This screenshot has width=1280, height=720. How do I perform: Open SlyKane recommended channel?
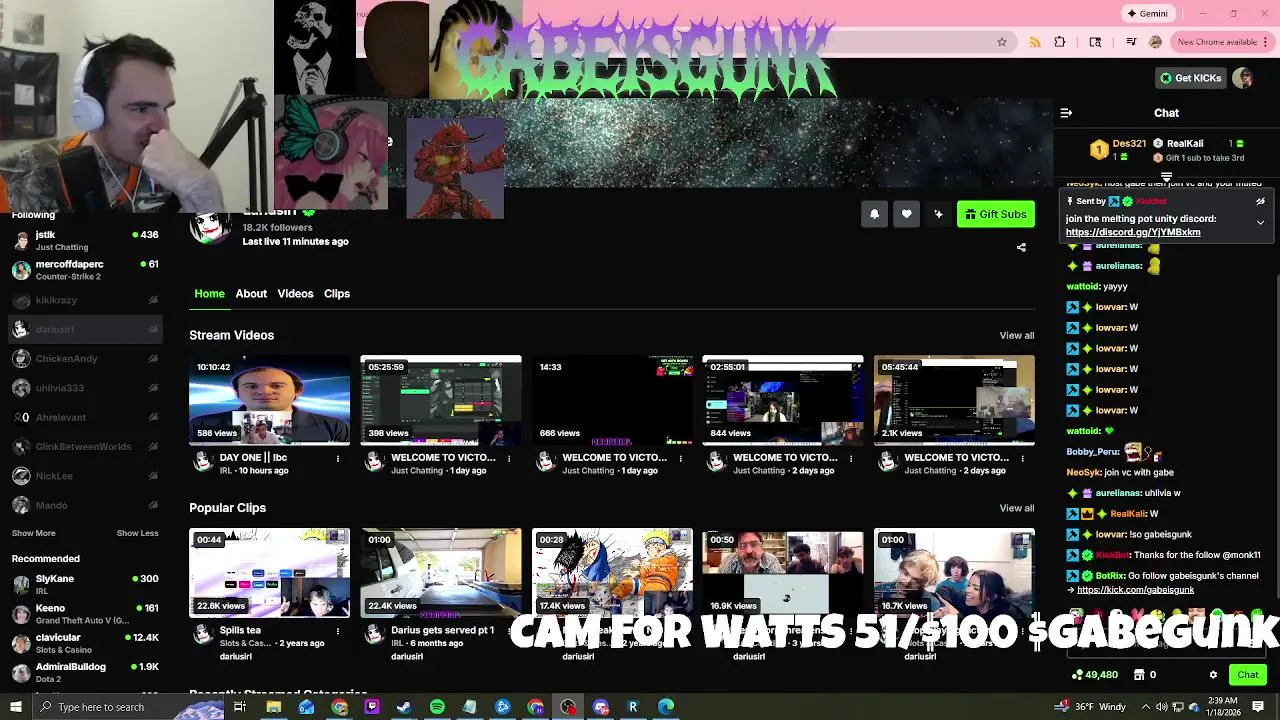click(x=85, y=584)
